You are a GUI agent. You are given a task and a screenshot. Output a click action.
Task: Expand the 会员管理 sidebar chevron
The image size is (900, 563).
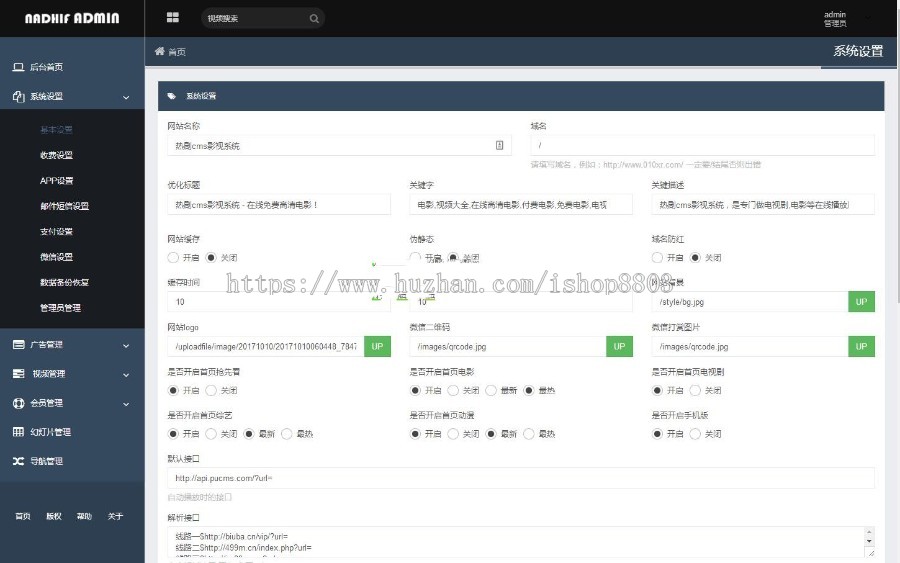126,404
